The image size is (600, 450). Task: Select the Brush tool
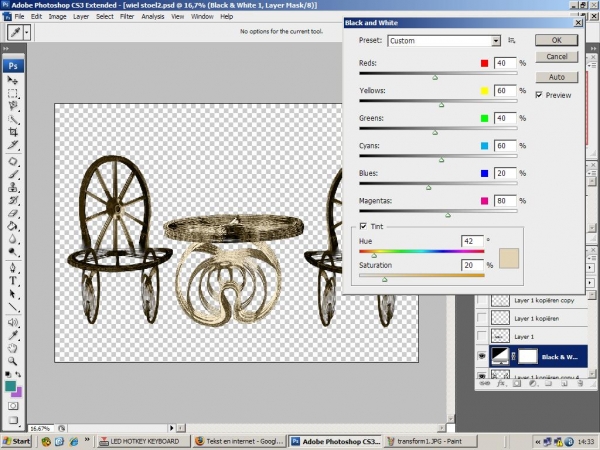tap(13, 174)
